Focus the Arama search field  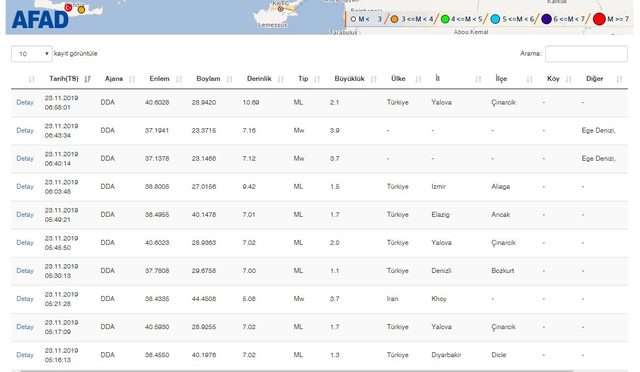[586, 54]
